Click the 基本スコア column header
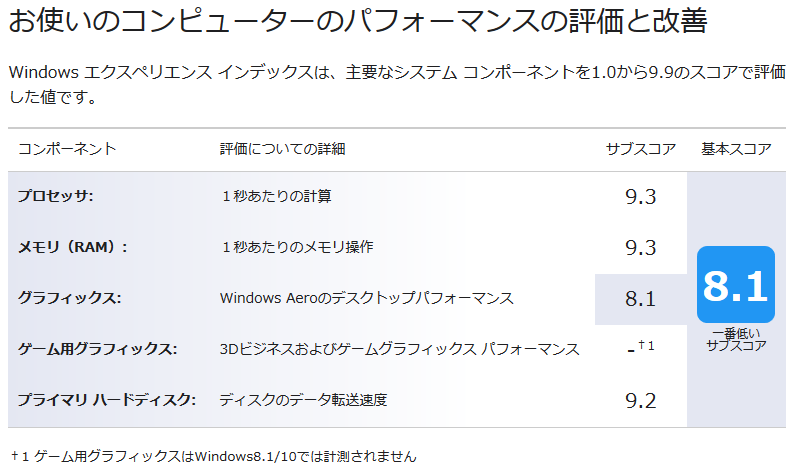Image resolution: width=795 pixels, height=472 pixels. point(736,149)
